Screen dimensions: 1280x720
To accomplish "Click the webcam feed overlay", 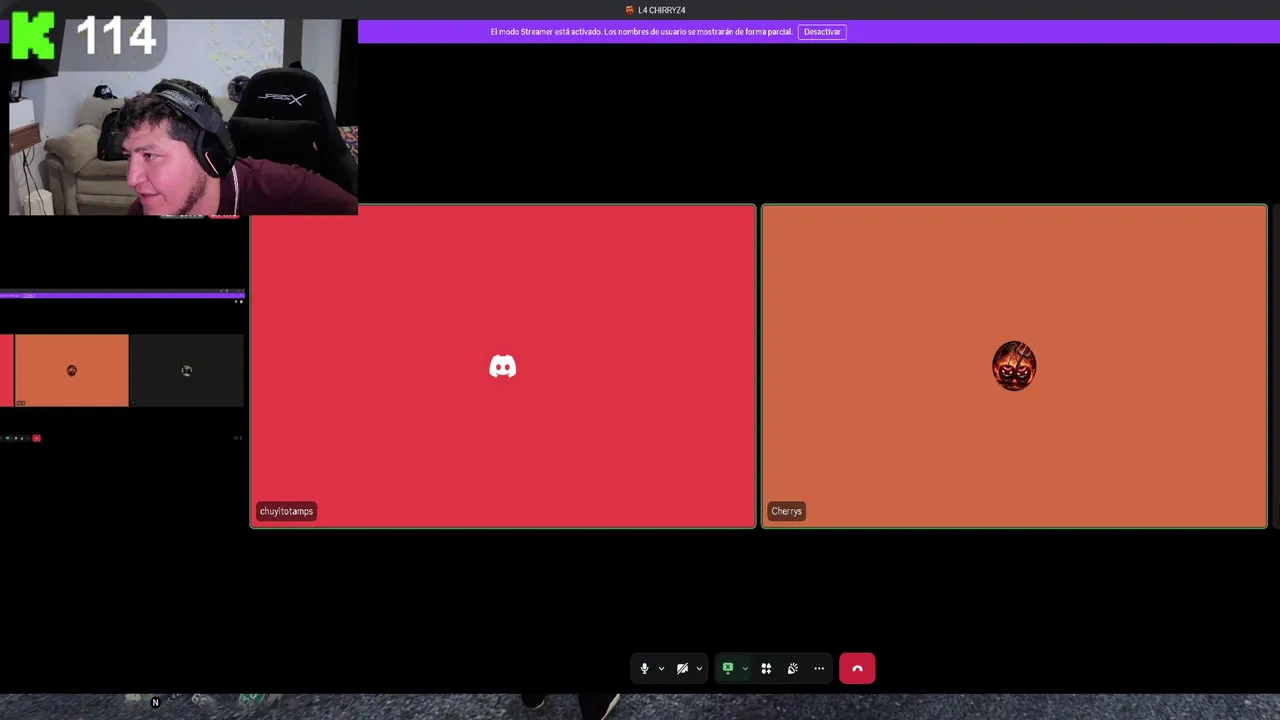I will click(x=183, y=117).
